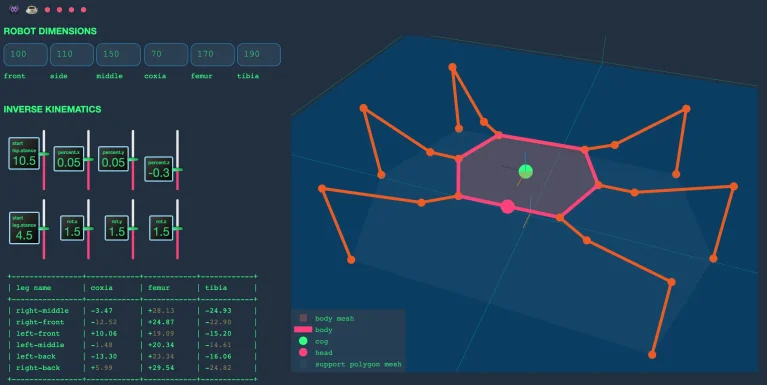The height and width of the screenshot is (385, 767).
Task: Click the hip.stance slider handle at 10.5
Action: click(x=44, y=154)
